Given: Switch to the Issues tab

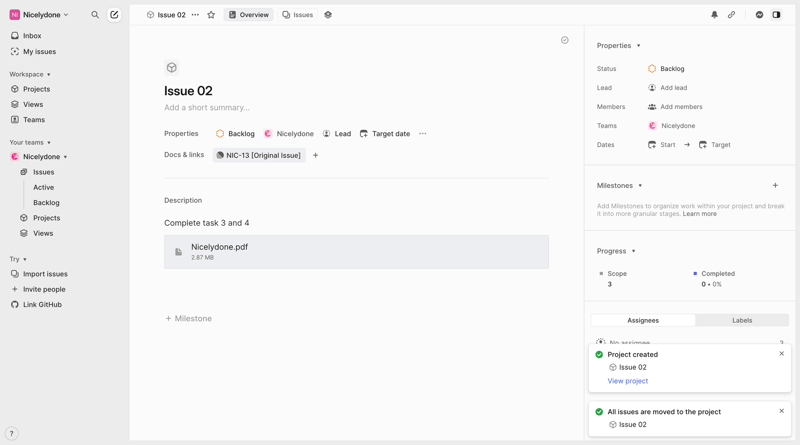Looking at the screenshot, I should click(297, 15).
